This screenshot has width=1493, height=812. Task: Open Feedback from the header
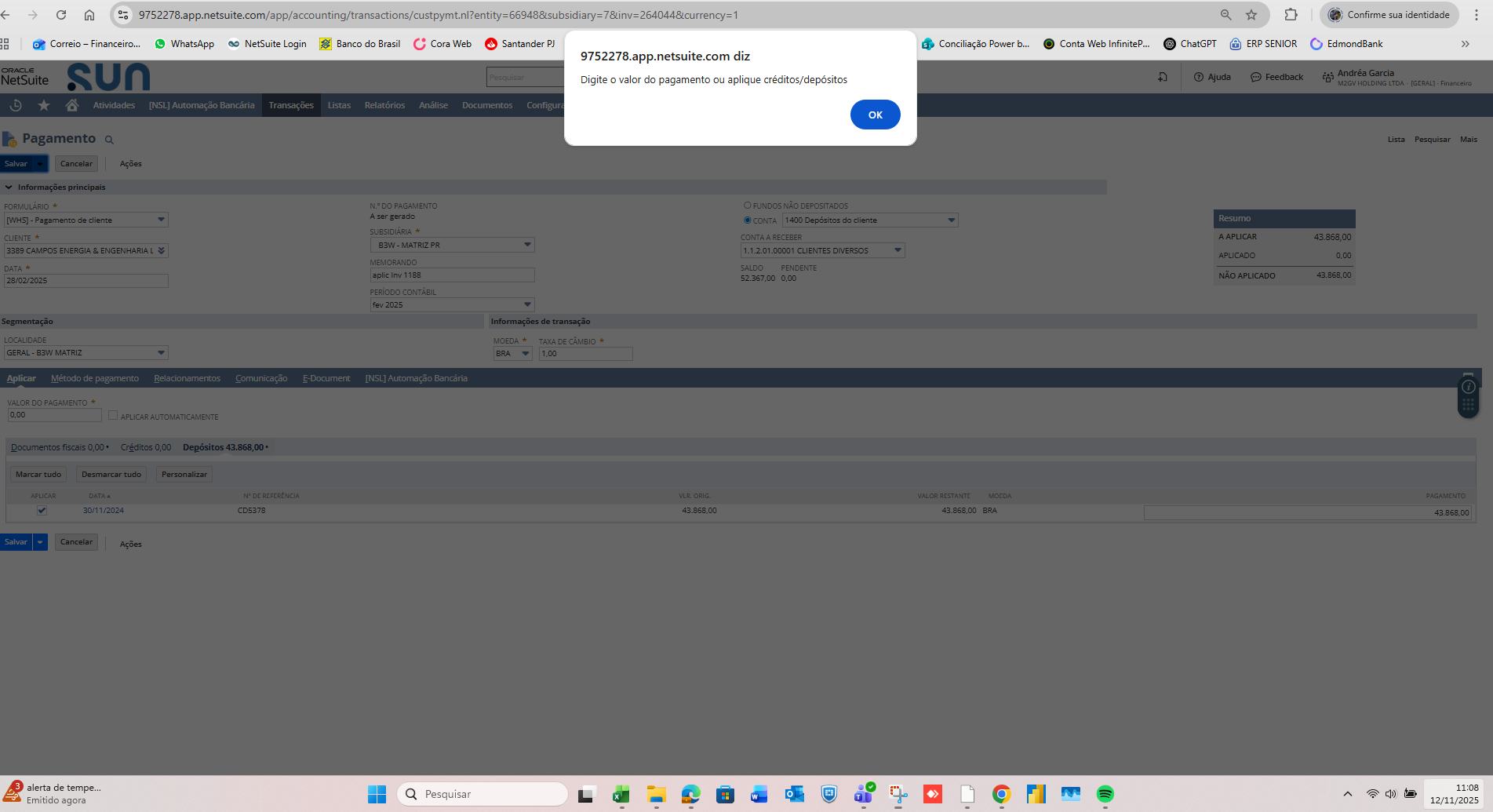tap(1276, 77)
